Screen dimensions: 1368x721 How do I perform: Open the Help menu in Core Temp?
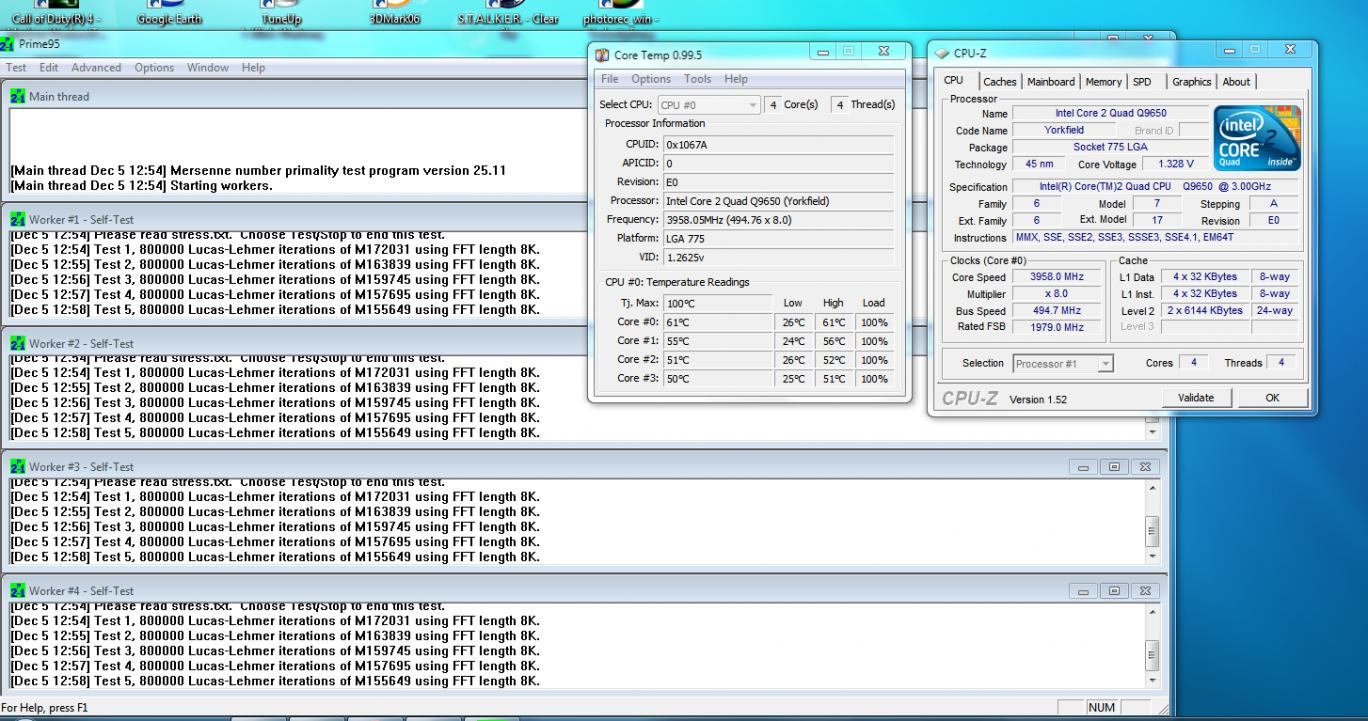point(736,79)
